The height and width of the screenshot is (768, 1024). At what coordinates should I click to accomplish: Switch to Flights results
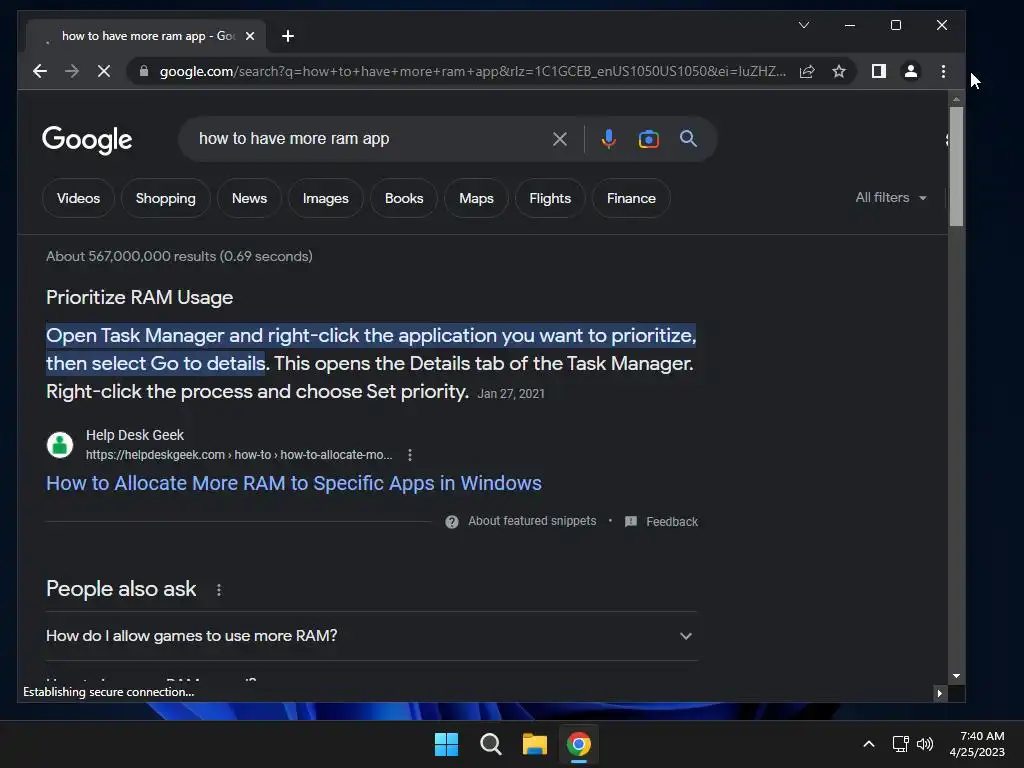click(550, 198)
